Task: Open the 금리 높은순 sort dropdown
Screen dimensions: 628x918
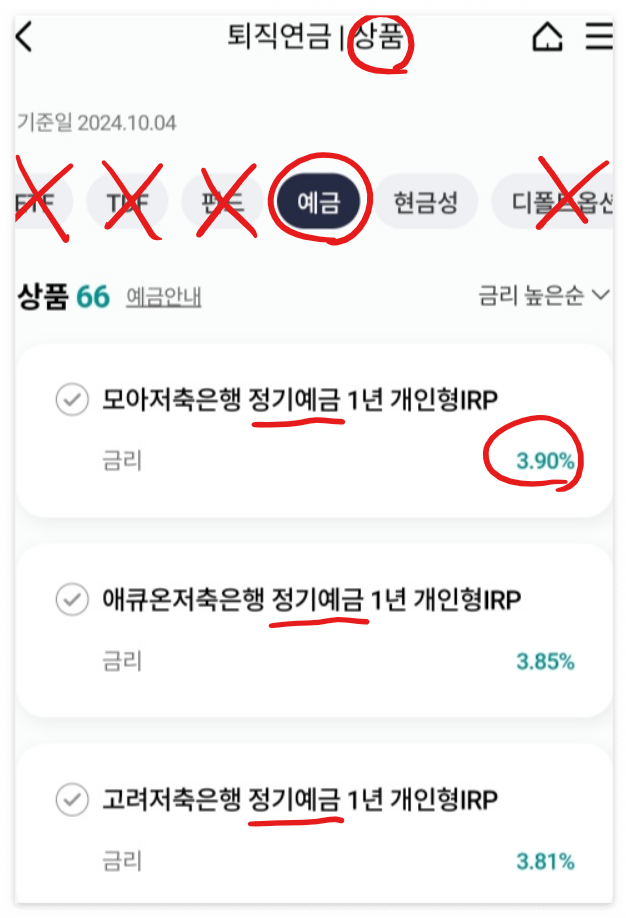Action: click(544, 295)
